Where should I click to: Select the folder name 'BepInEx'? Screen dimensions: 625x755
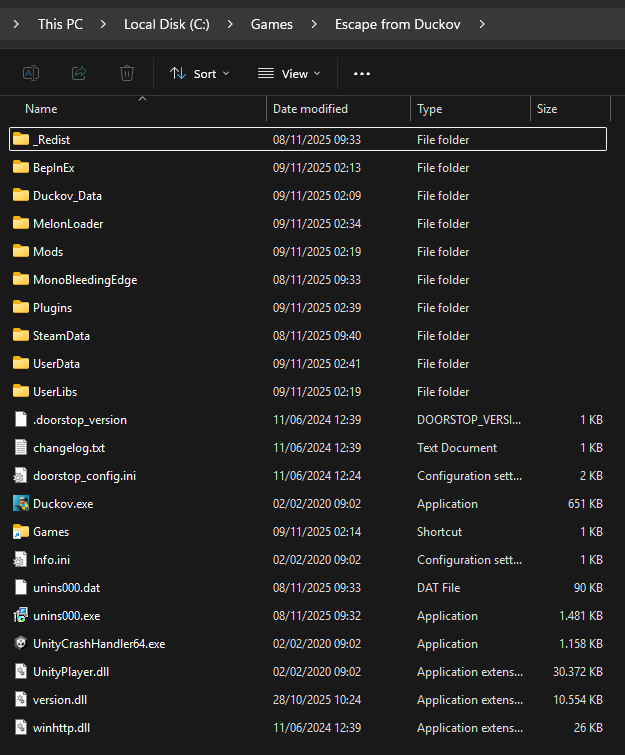click(53, 168)
